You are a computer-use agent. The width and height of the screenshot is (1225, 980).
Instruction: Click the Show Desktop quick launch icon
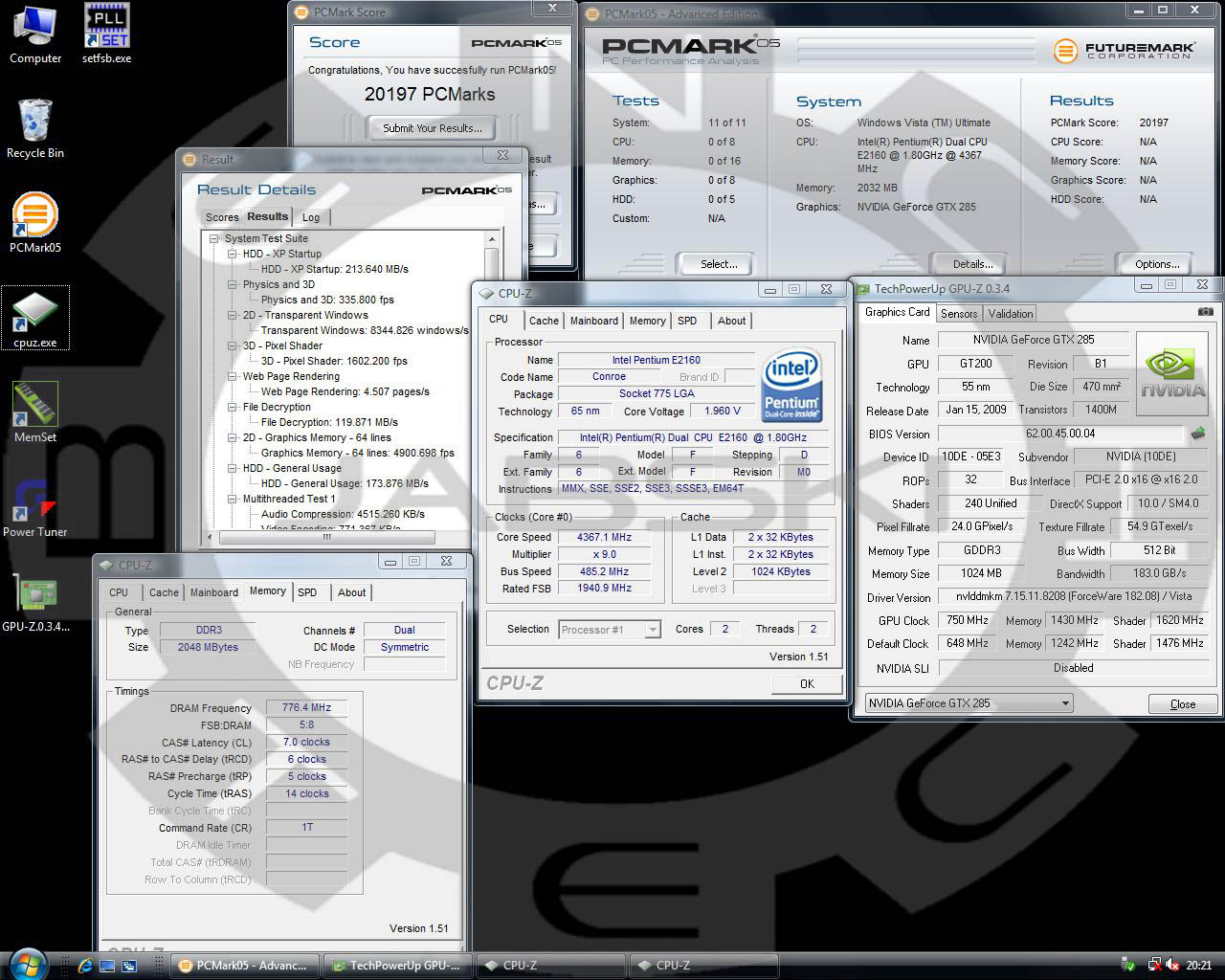point(107,966)
